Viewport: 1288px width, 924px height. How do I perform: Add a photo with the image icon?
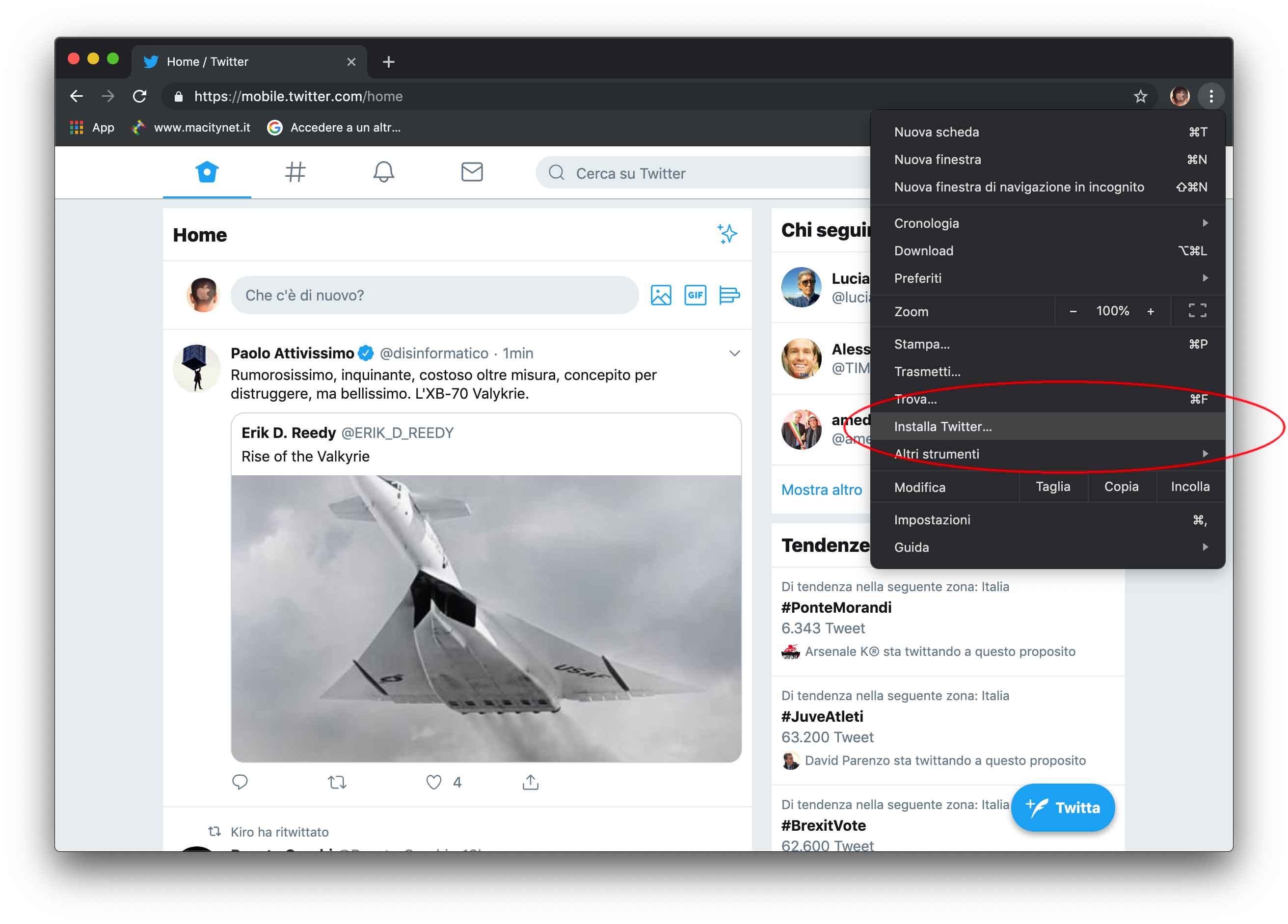[661, 295]
